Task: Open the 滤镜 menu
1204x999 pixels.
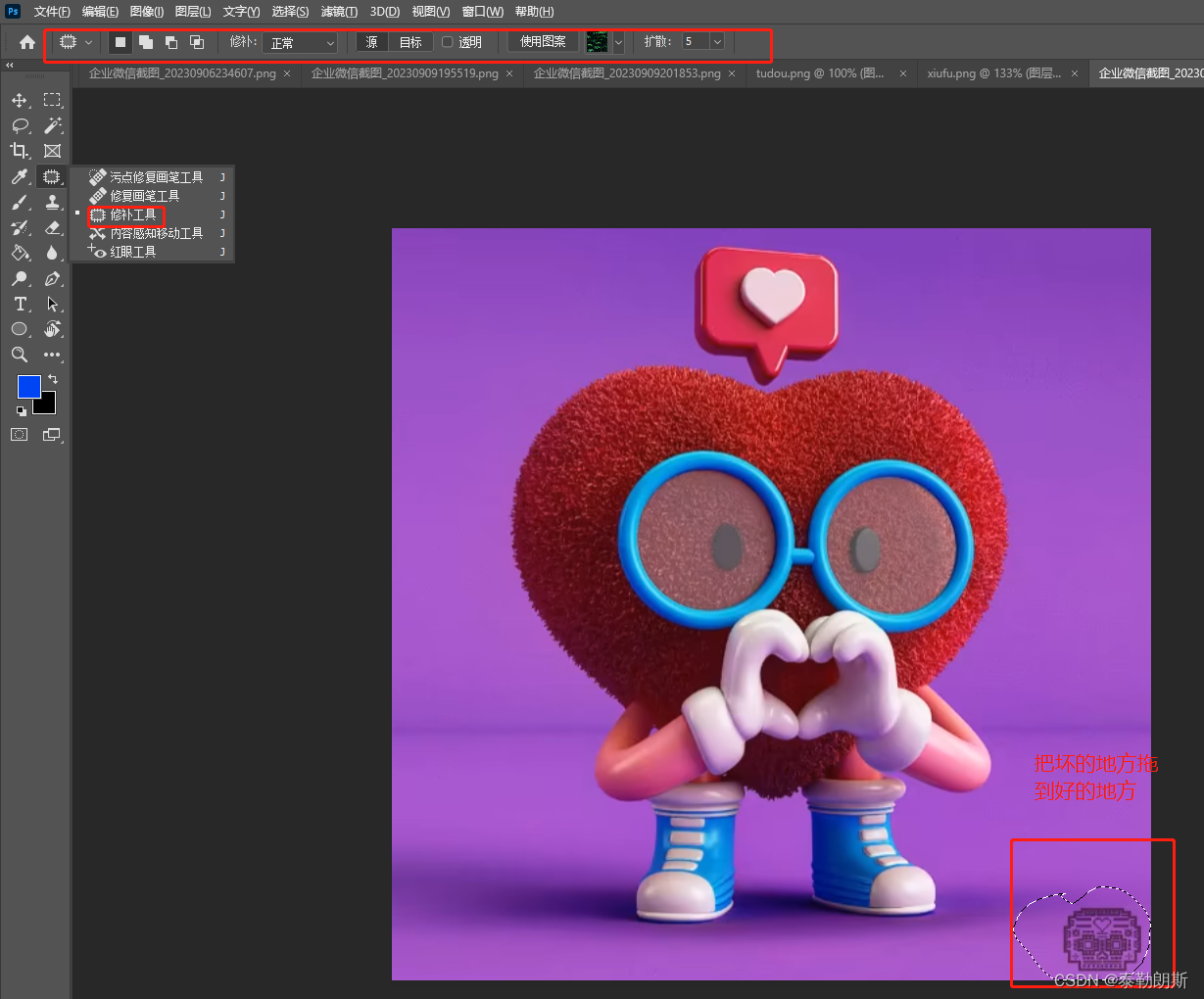Action: [x=339, y=12]
